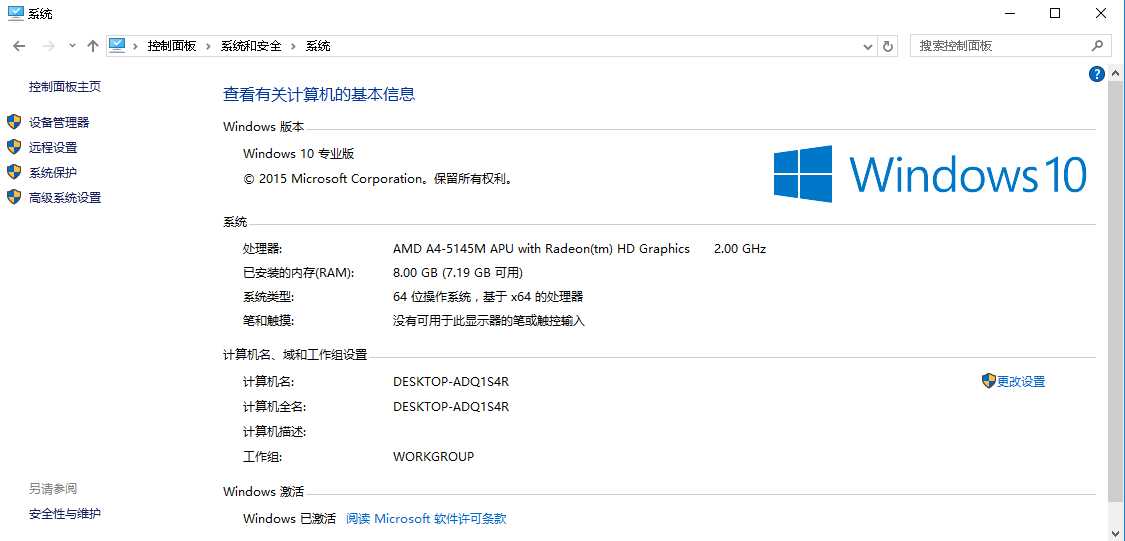This screenshot has width=1125, height=541.
Task: Open 安全性与维护 under 另请参阅
Action: coord(65,514)
